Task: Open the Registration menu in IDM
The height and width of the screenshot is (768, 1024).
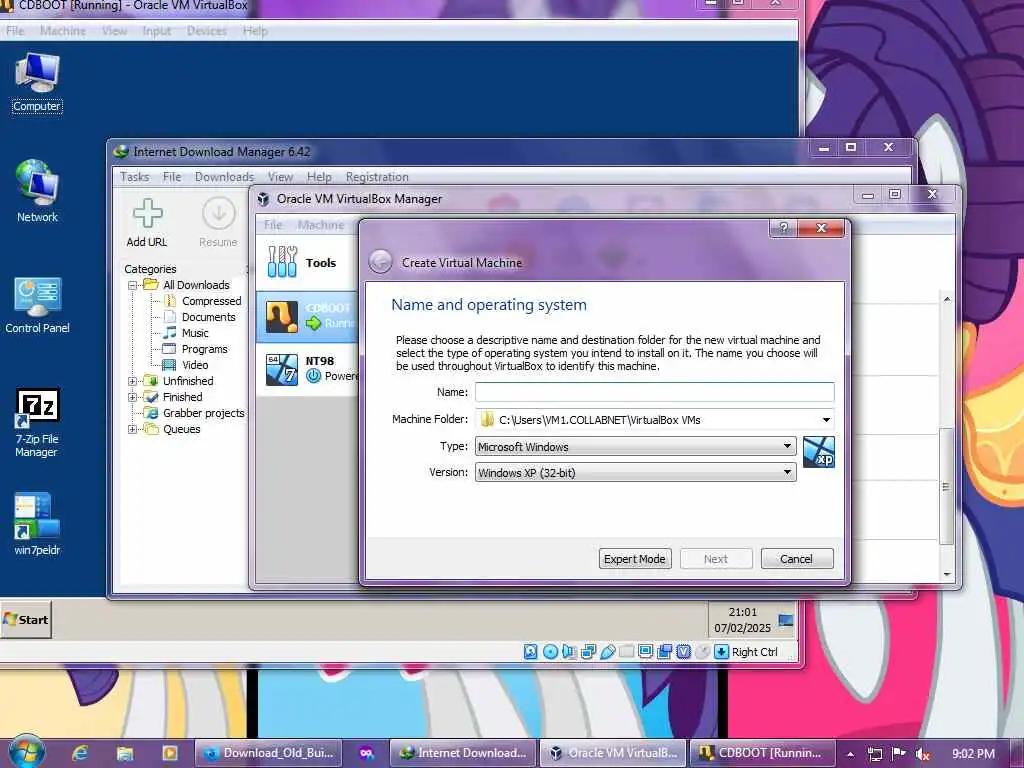Action: click(x=377, y=176)
